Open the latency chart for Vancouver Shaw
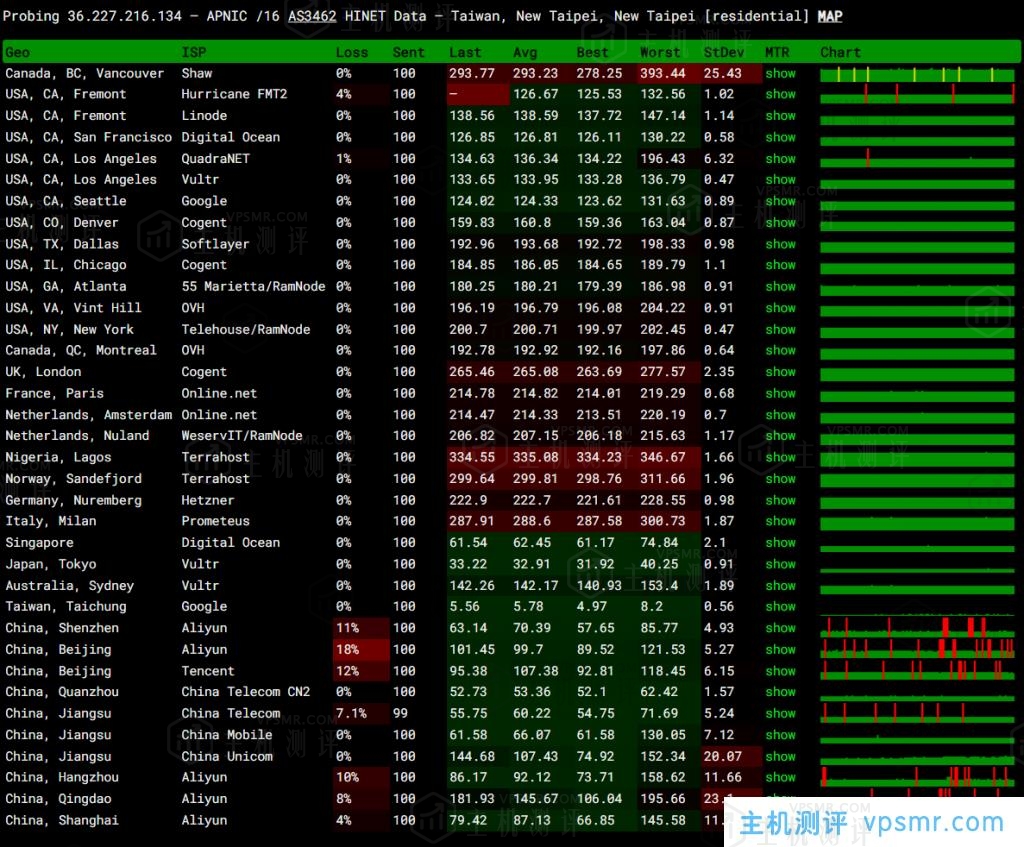The image size is (1024, 847). pos(917,74)
